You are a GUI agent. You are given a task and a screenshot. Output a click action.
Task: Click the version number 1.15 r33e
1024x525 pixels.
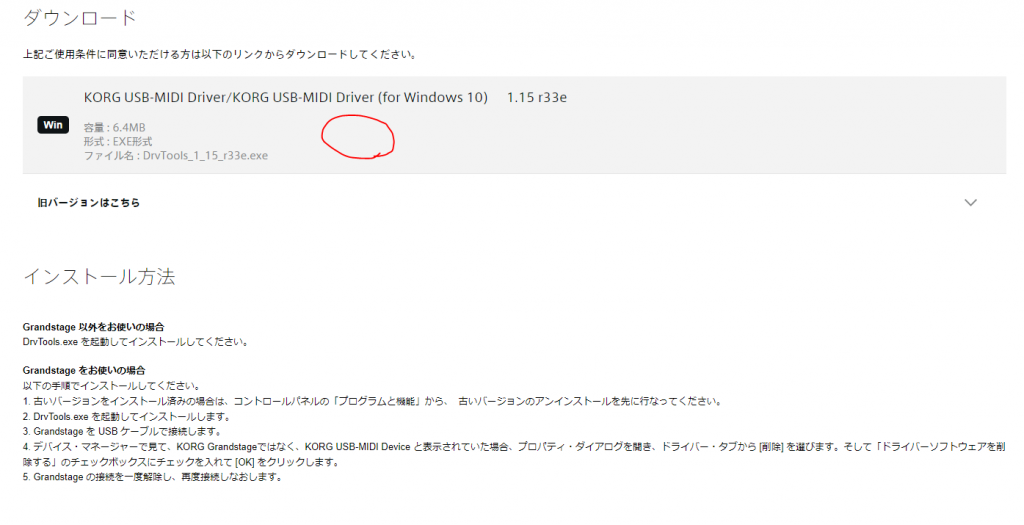[x=537, y=98]
